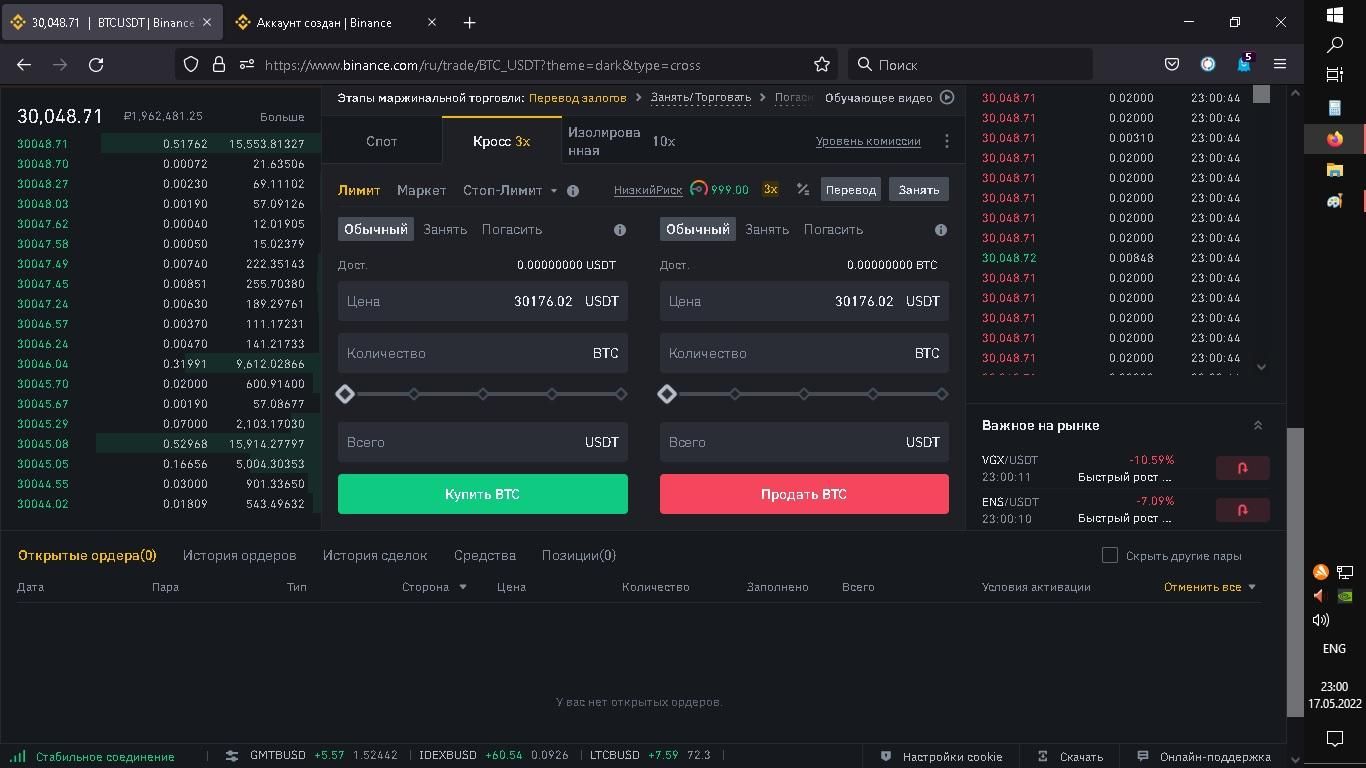The image size is (1366, 768).
Task: Open the percent fee-settings icon
Action: coord(802,189)
